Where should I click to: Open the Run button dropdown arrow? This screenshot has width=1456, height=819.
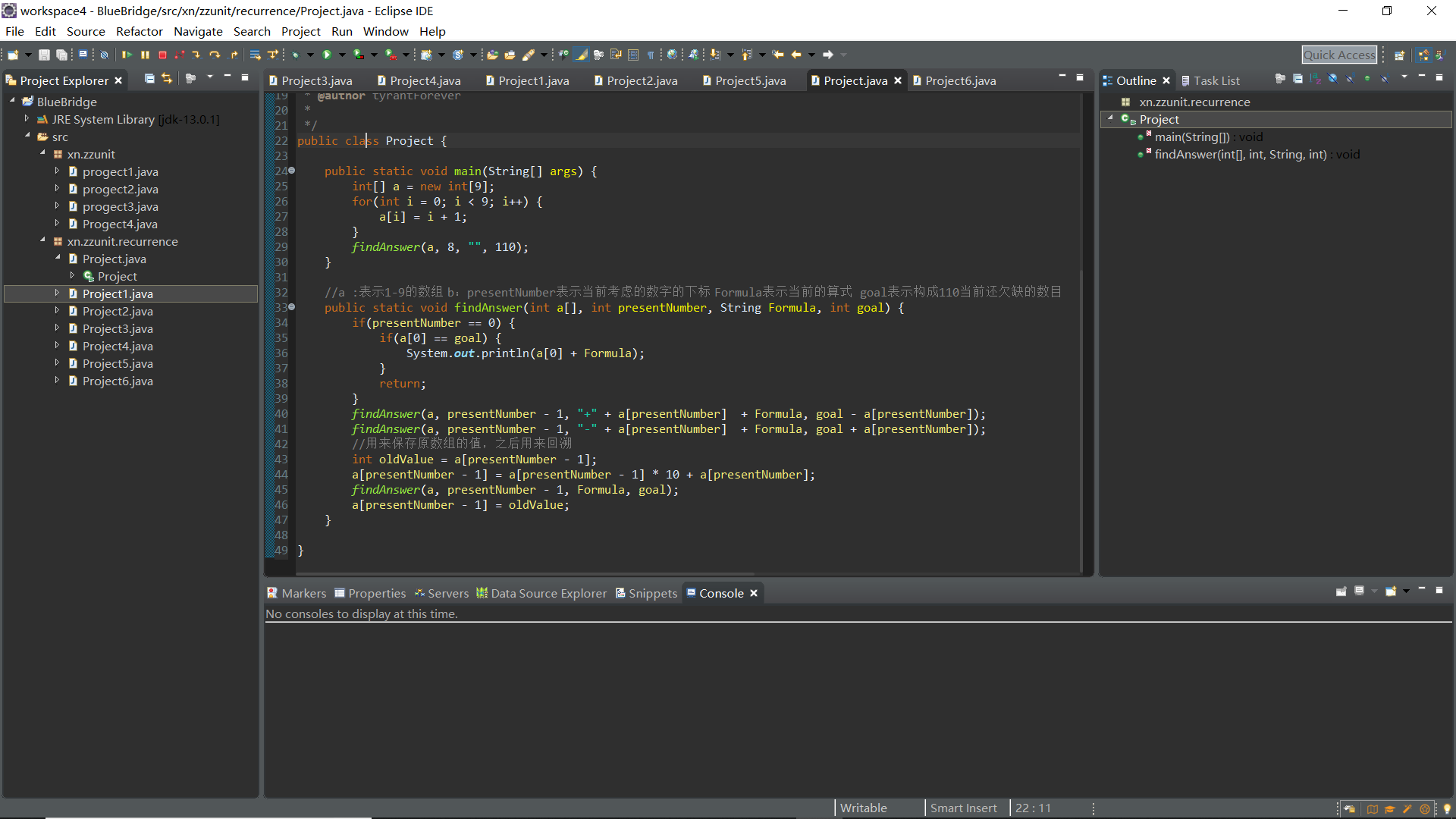tap(342, 55)
